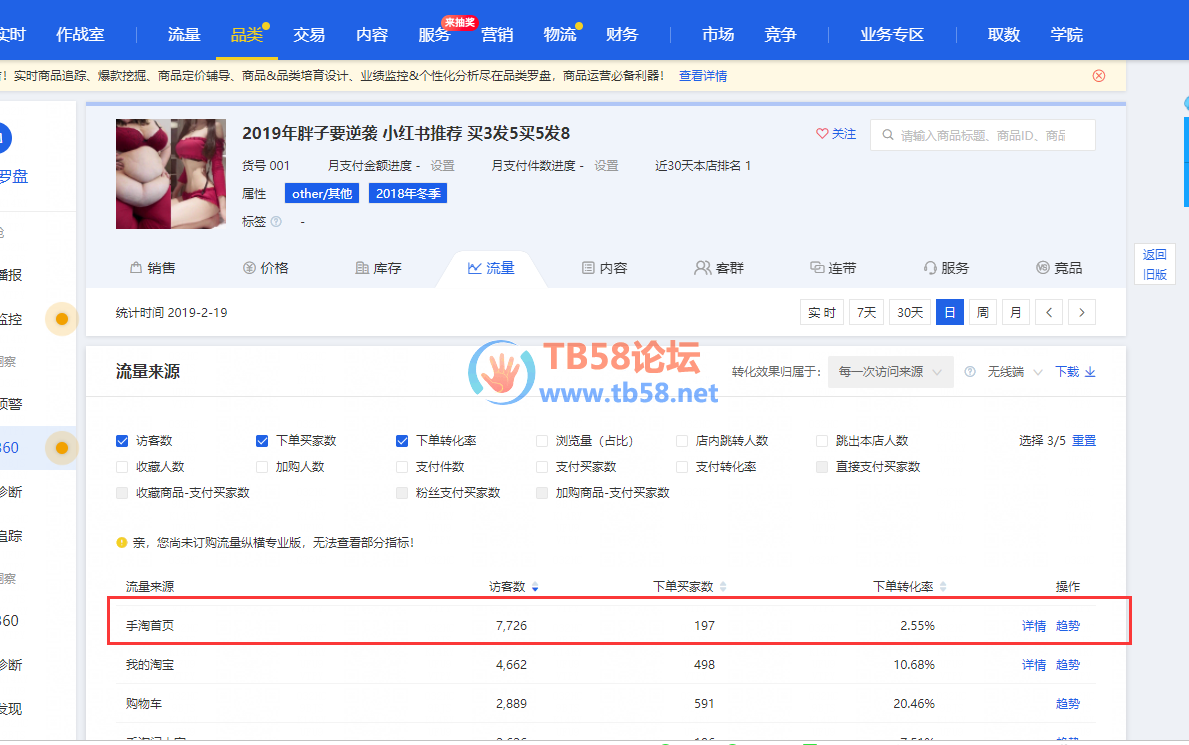Screen dimensions: 1189x745
Task: Uncheck the 下单买家数 checkbox
Action: [x=262, y=441]
